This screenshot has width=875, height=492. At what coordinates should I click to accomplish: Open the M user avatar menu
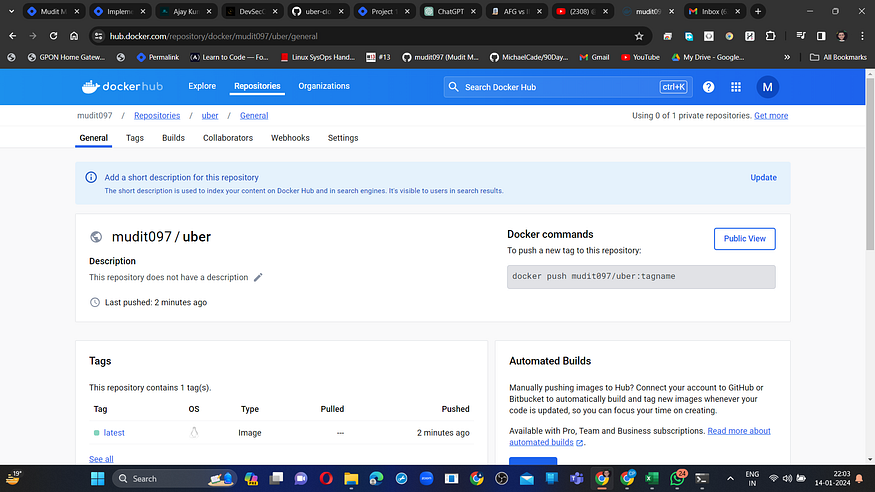(767, 87)
